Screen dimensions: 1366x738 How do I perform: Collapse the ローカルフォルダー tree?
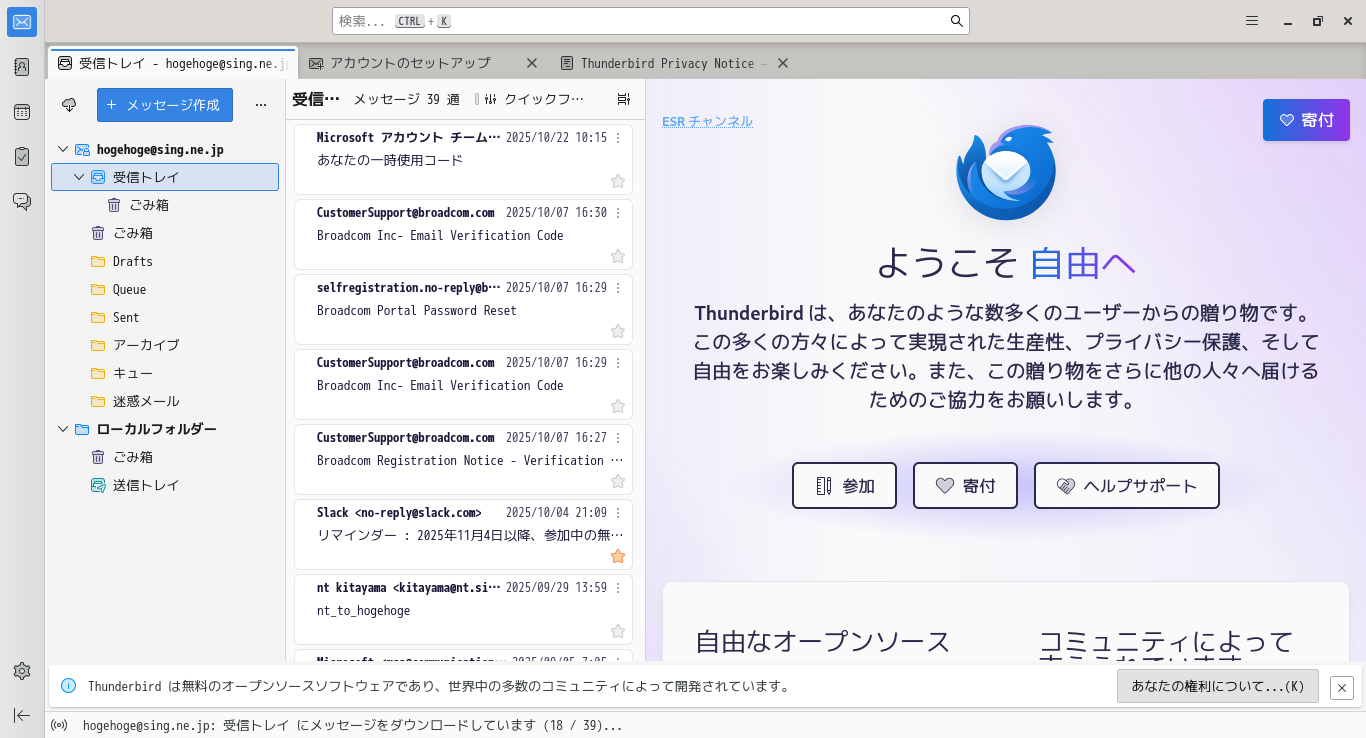coord(63,429)
